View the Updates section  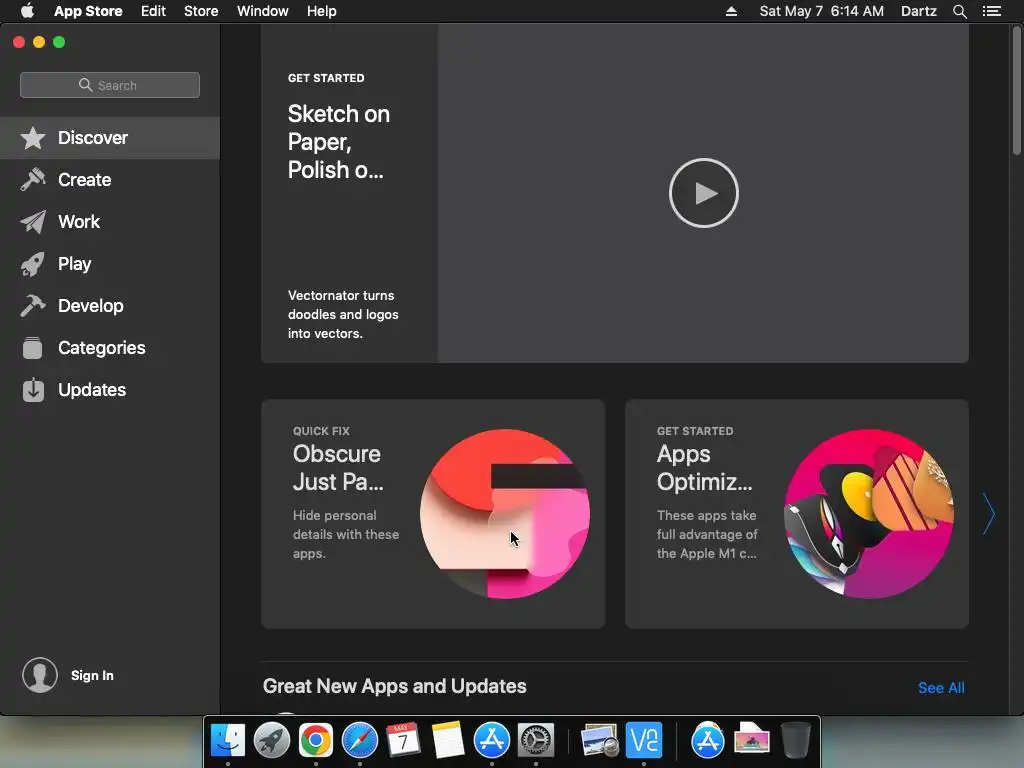(x=110, y=390)
